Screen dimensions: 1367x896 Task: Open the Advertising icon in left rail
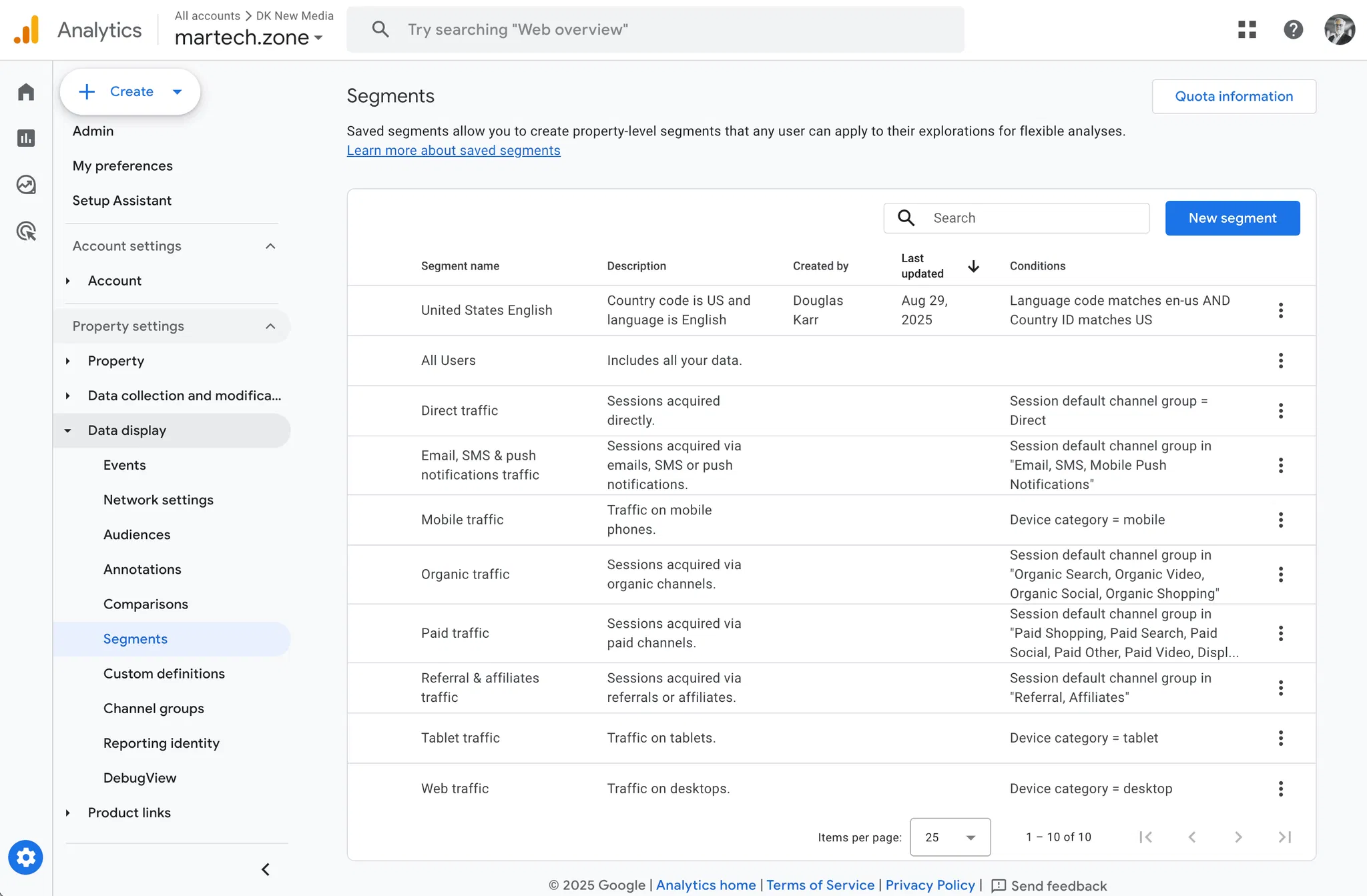pos(26,232)
